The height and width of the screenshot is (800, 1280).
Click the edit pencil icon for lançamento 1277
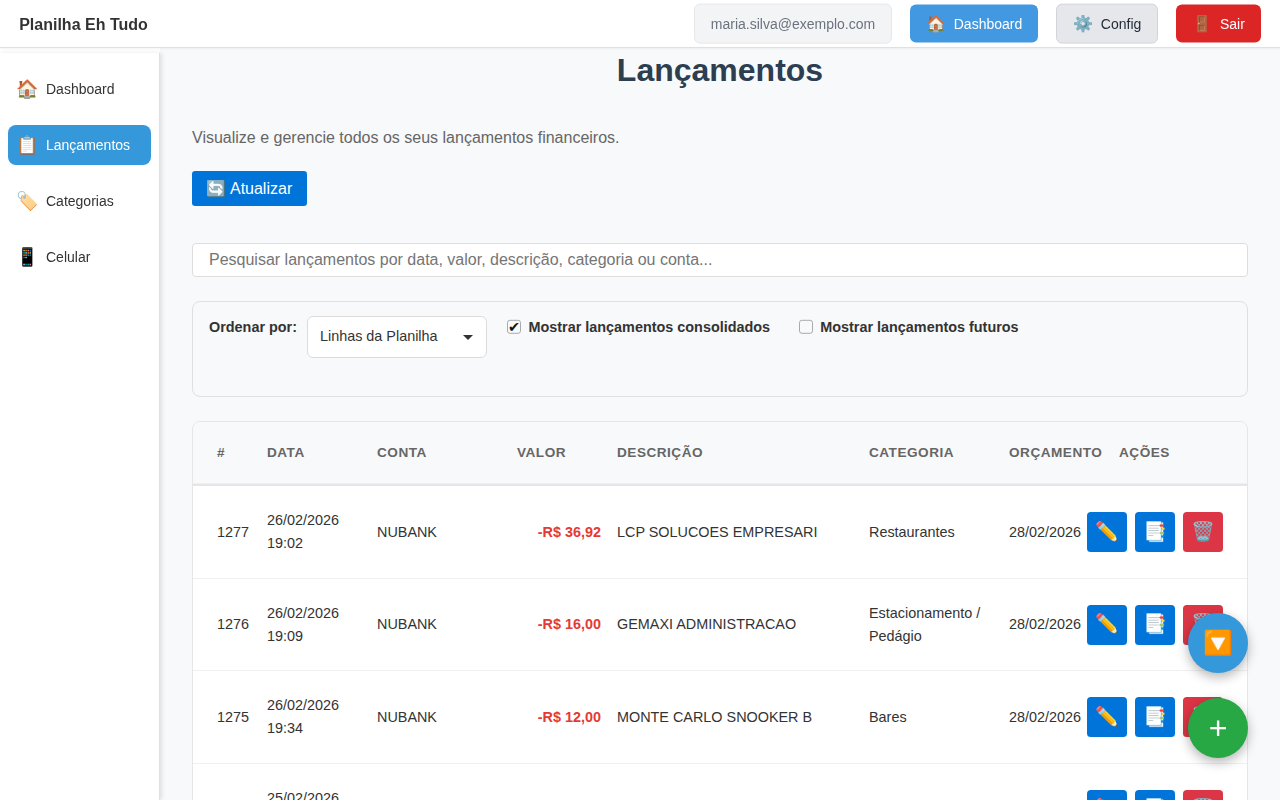1106,532
